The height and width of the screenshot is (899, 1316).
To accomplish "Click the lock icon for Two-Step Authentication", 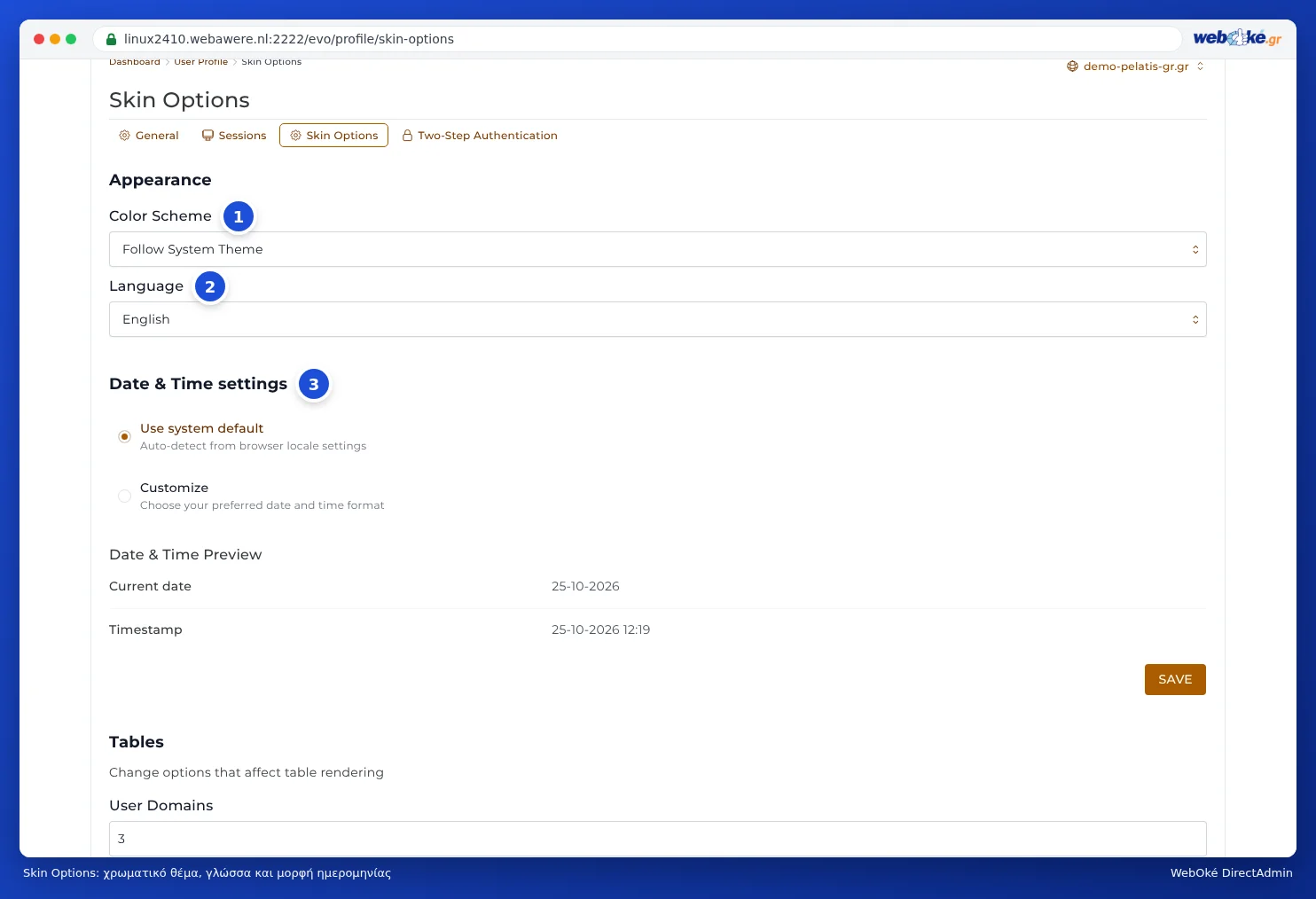I will (x=407, y=136).
